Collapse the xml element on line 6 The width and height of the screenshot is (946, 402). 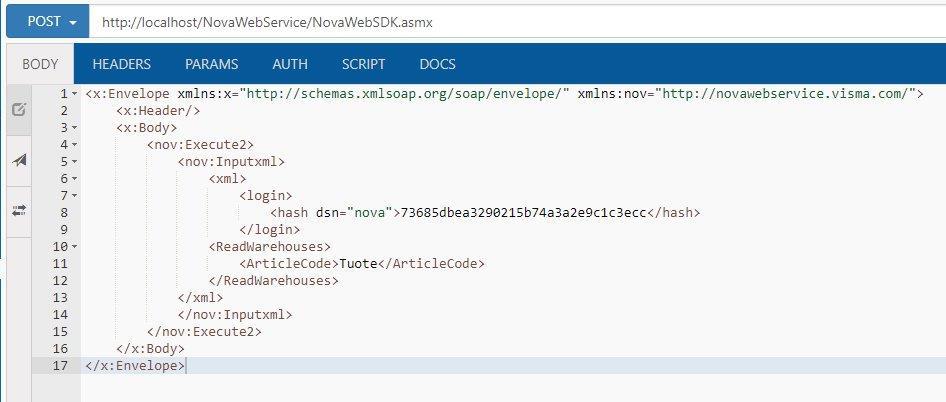(74, 179)
